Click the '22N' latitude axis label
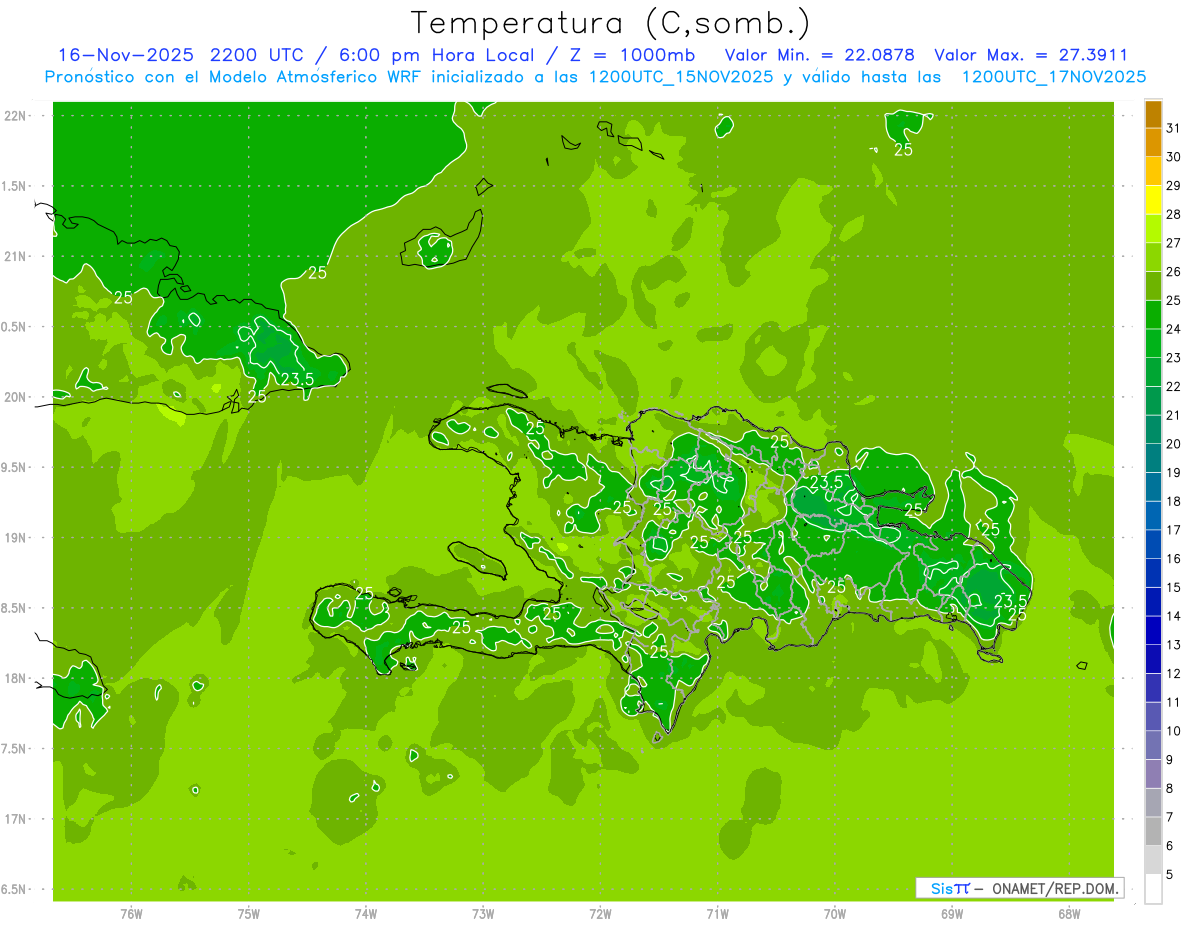 pos(15,116)
